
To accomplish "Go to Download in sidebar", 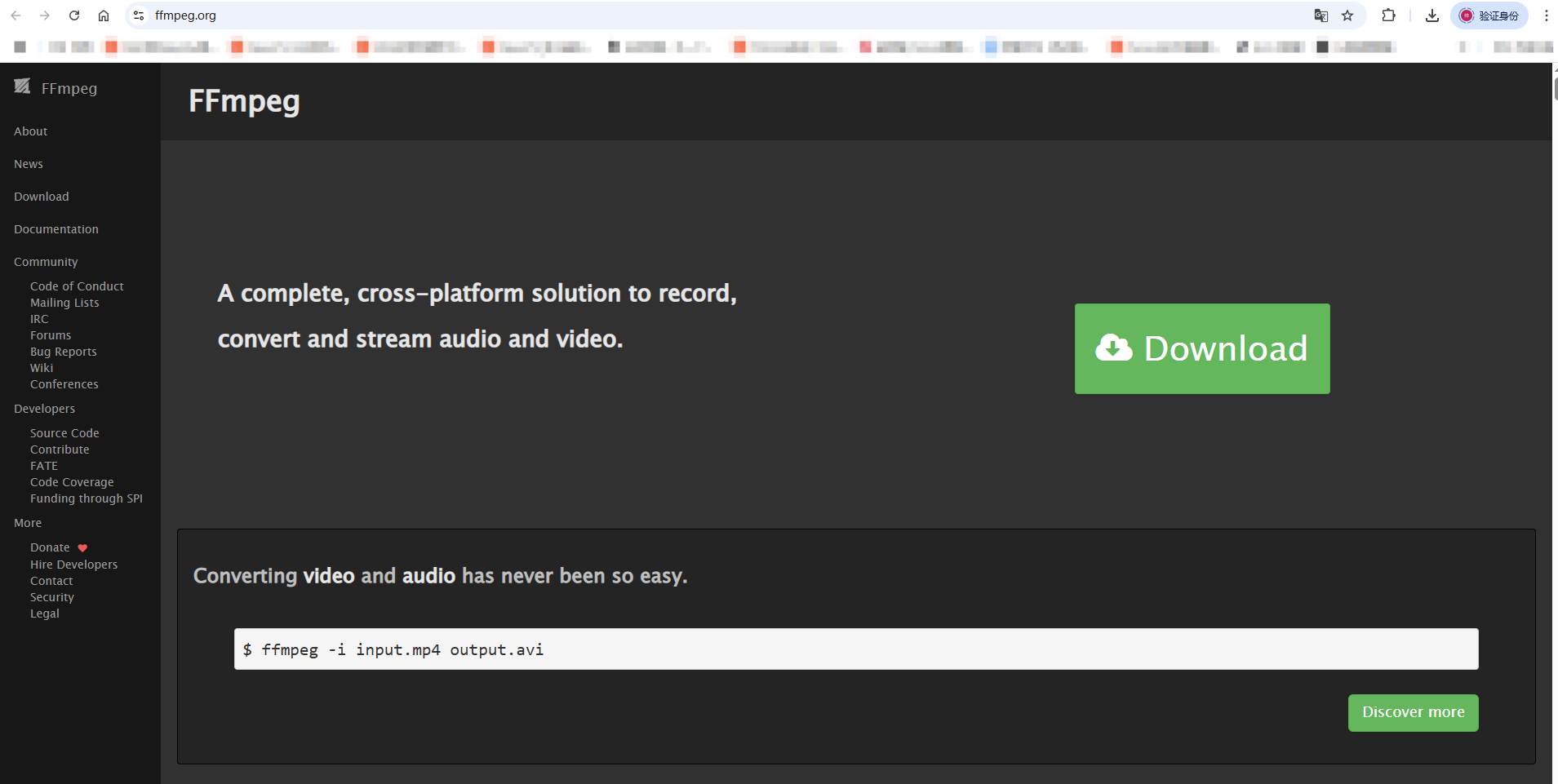I will 42,197.
